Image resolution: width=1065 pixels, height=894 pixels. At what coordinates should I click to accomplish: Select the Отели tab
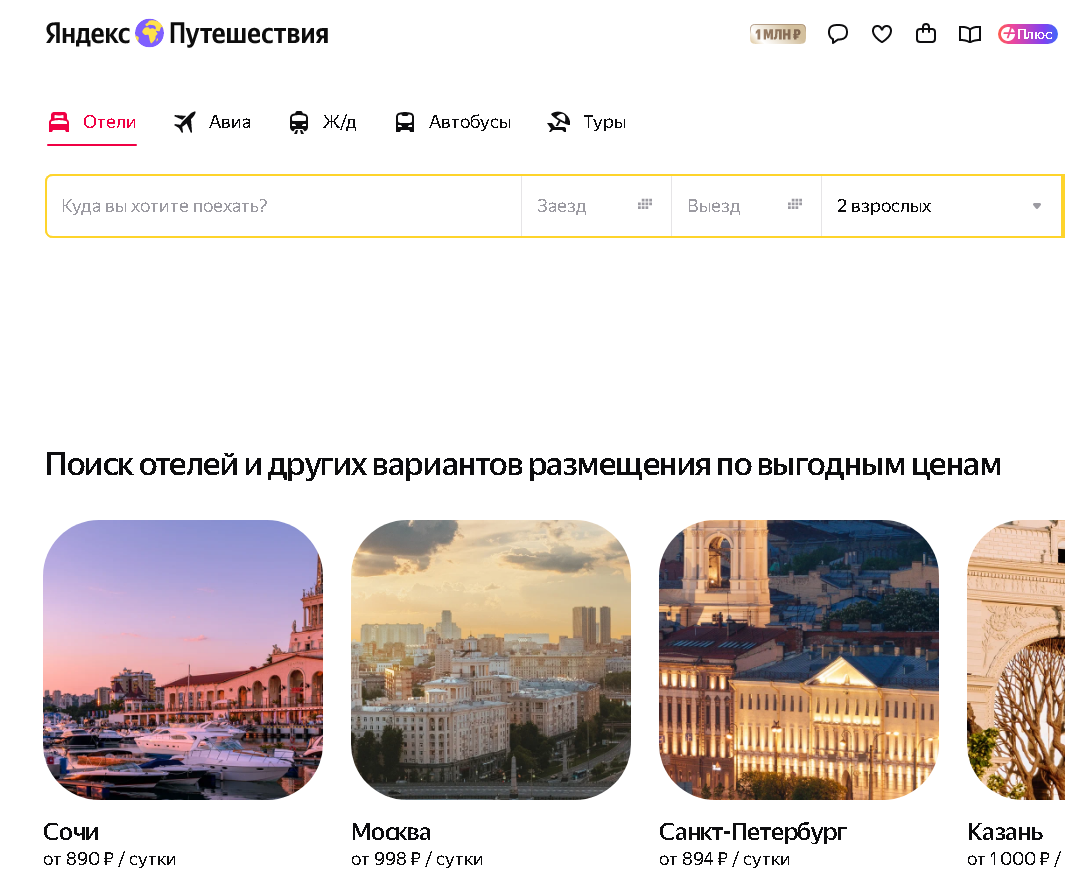coord(92,122)
